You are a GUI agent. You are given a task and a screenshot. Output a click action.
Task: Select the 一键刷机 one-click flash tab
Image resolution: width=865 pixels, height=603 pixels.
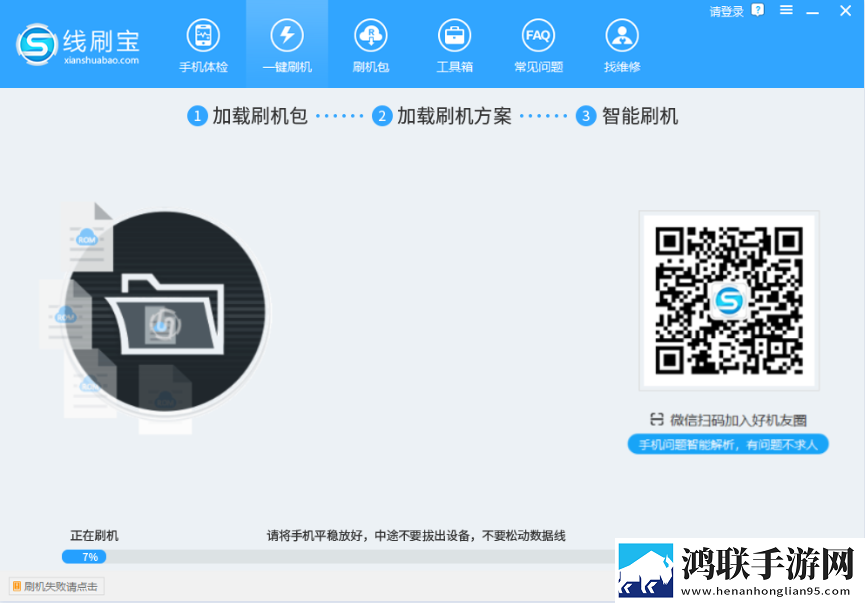[287, 46]
